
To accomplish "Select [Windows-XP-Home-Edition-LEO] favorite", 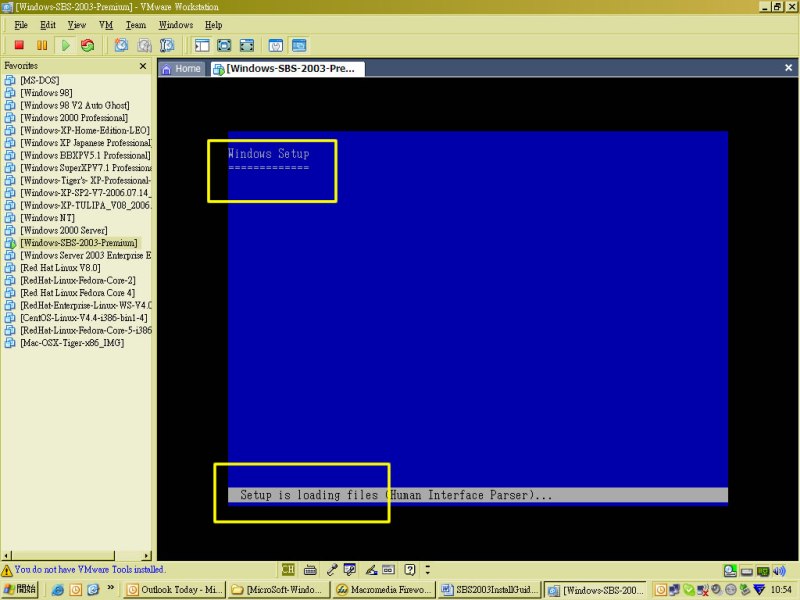I will [85, 131].
